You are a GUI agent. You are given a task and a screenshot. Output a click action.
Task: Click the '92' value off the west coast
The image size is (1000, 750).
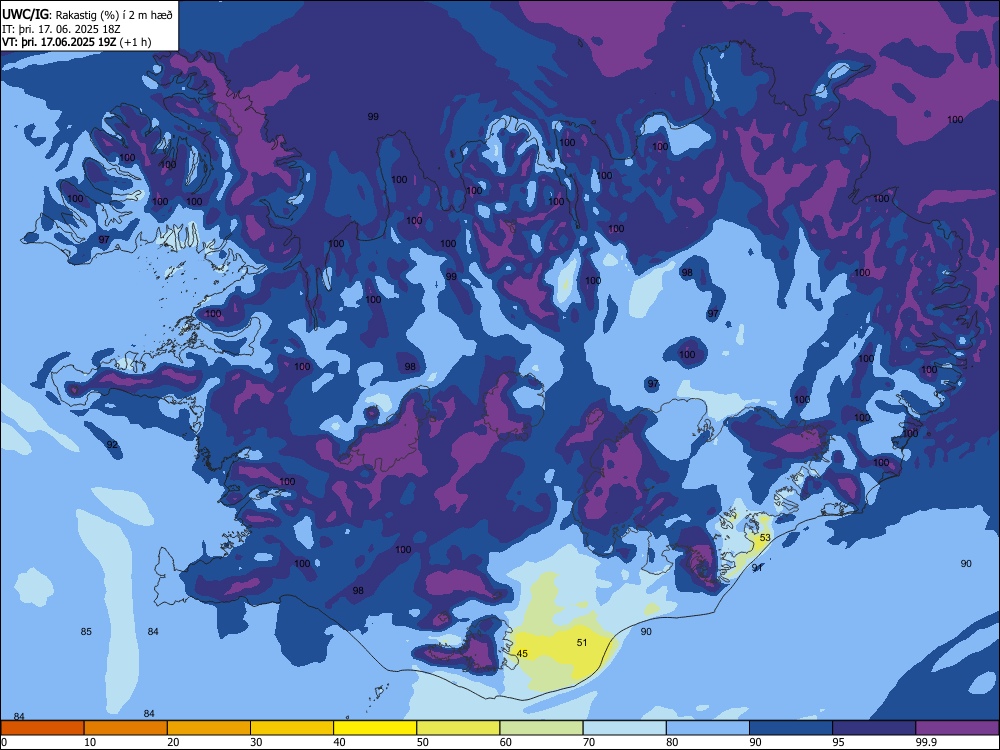pos(112,445)
